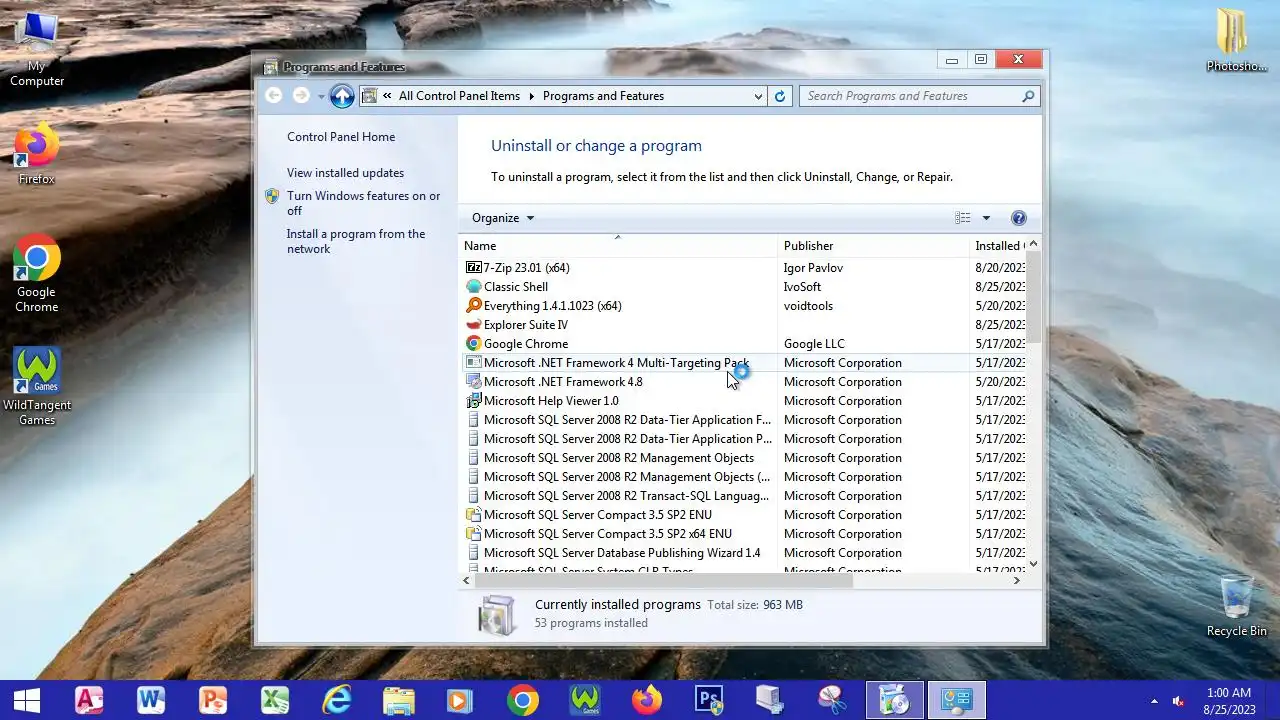
Task: Sort the list by the Publisher column header
Action: [x=873, y=246]
